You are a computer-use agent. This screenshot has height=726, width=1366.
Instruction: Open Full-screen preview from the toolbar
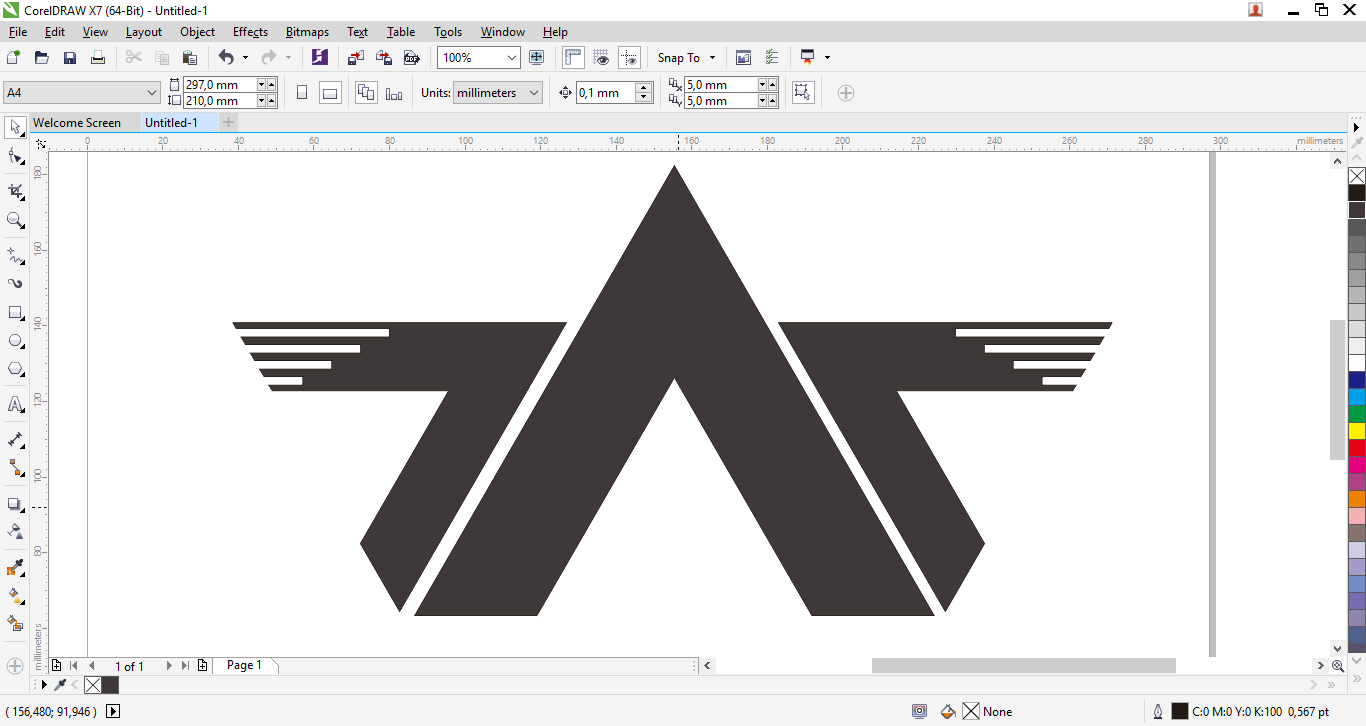tap(537, 57)
